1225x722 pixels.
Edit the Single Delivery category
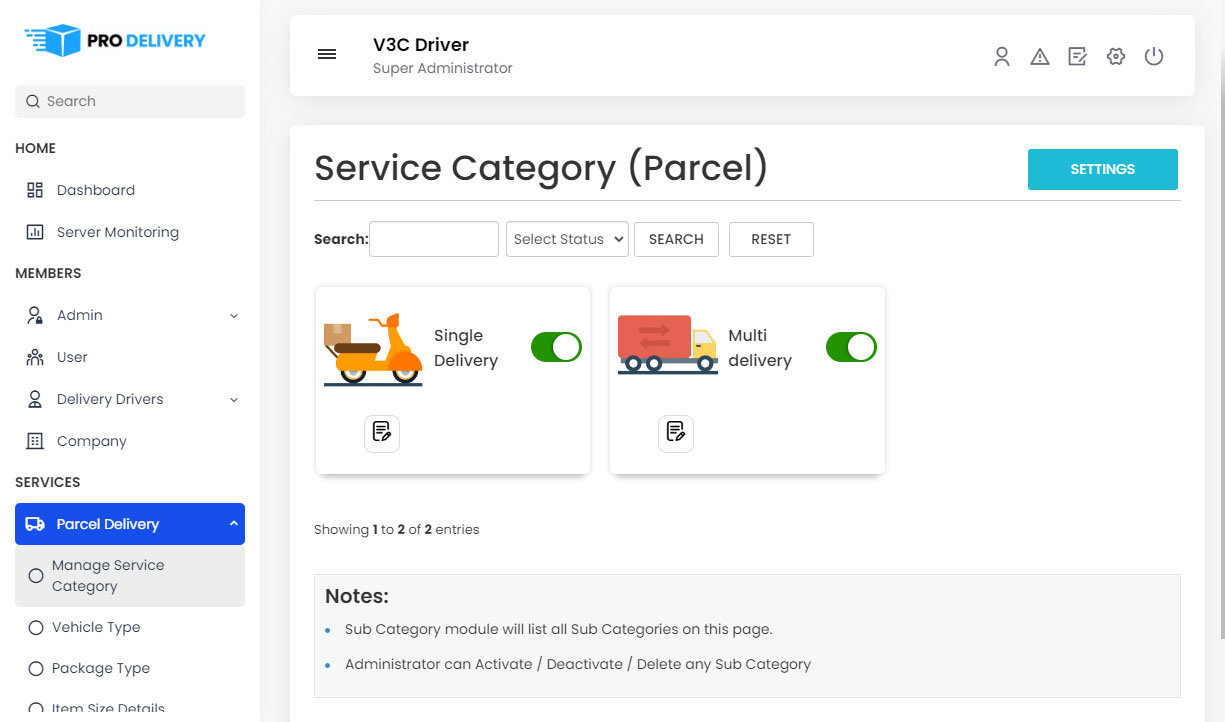[381, 433]
